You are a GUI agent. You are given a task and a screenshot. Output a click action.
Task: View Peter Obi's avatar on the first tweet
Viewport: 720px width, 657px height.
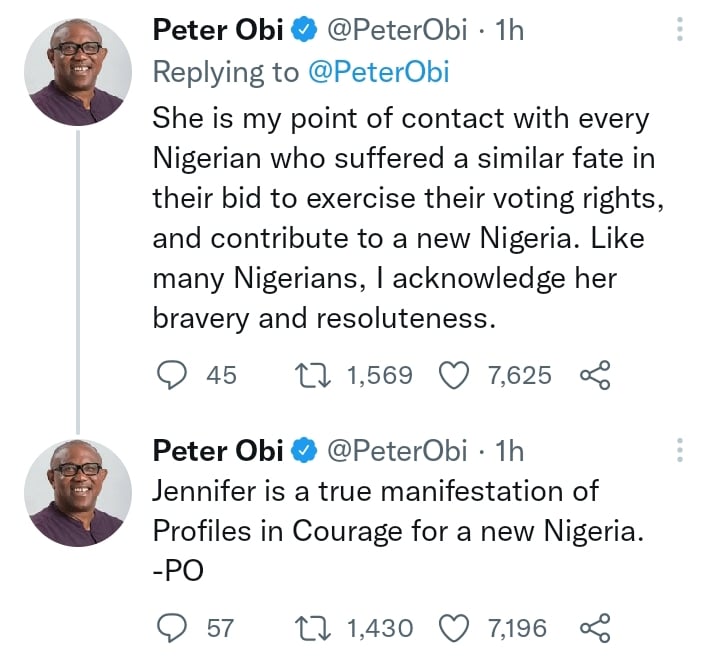[x=77, y=71]
